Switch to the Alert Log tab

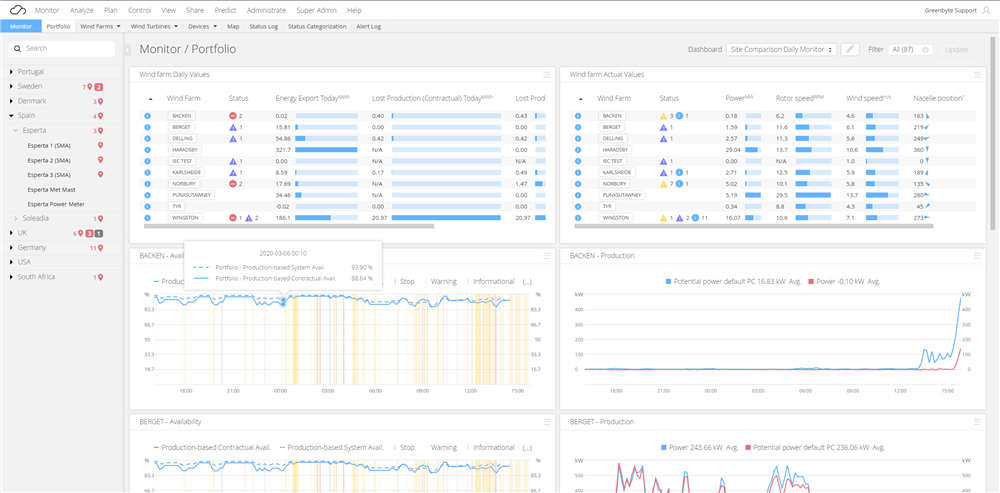(369, 26)
